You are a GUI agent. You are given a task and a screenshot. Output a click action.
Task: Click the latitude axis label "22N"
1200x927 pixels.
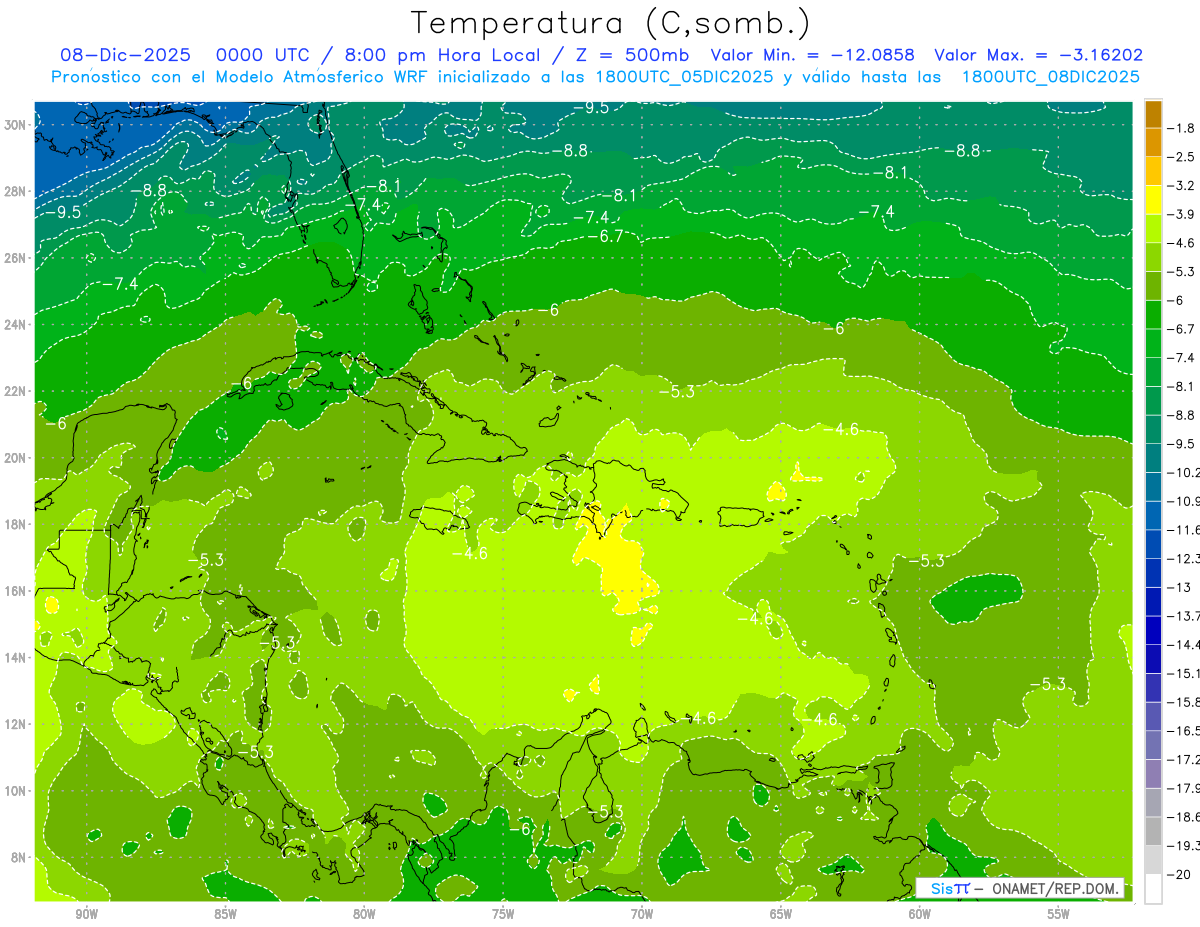(x=15, y=391)
